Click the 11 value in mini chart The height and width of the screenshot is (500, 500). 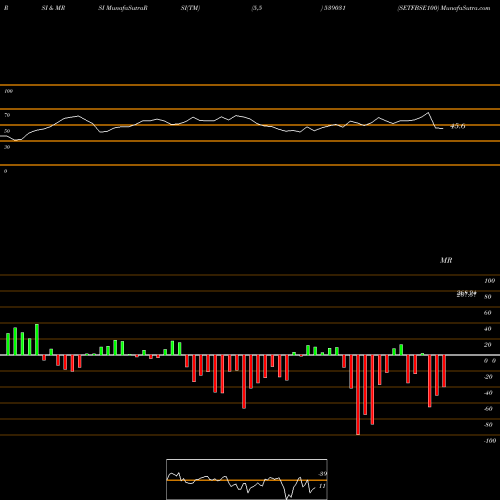point(322,486)
